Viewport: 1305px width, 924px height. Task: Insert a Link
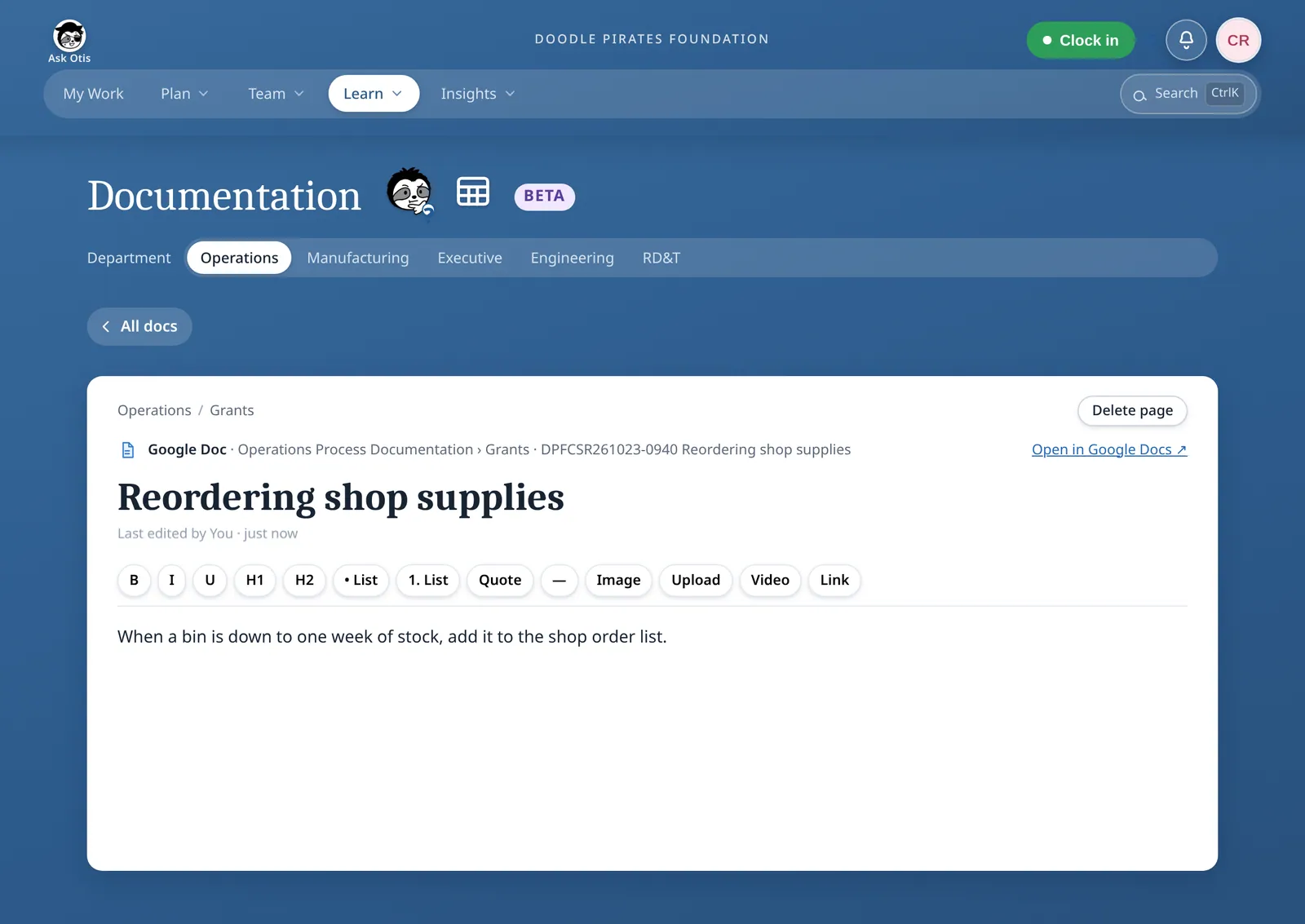tap(834, 580)
